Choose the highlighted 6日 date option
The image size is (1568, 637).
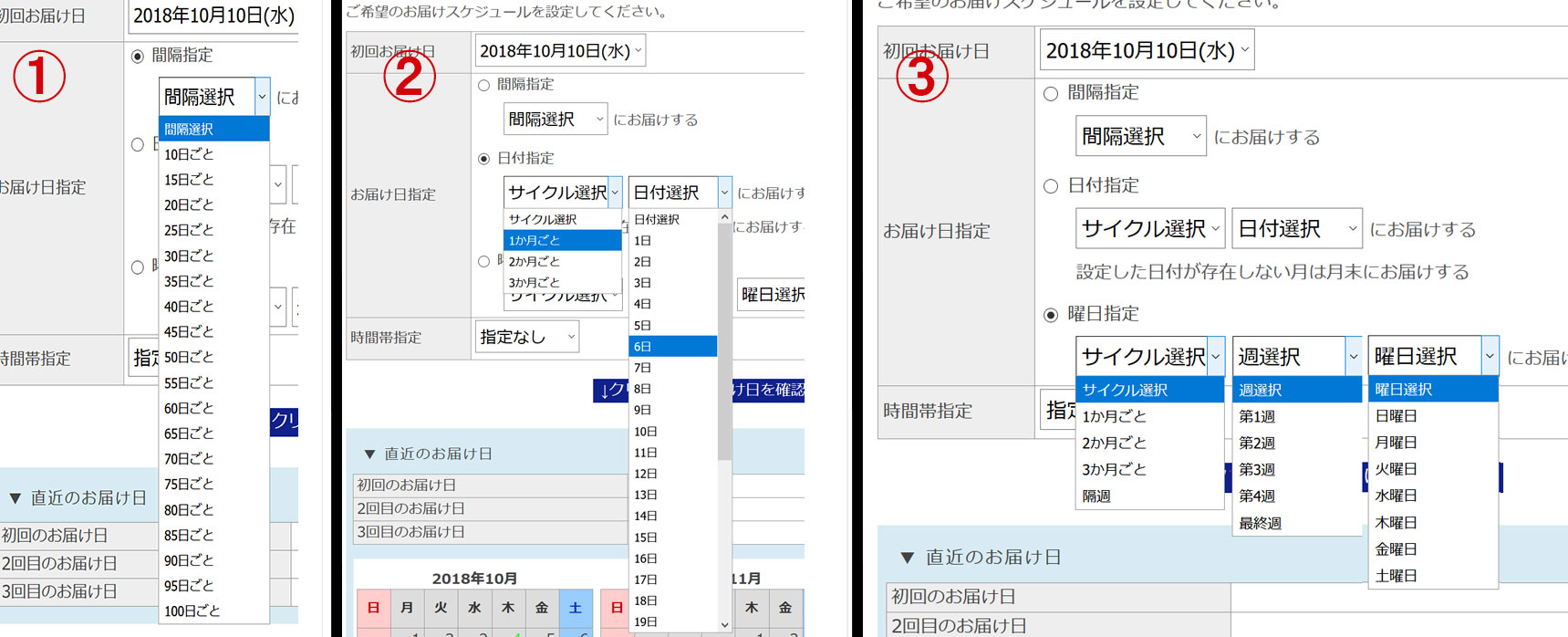(x=672, y=347)
